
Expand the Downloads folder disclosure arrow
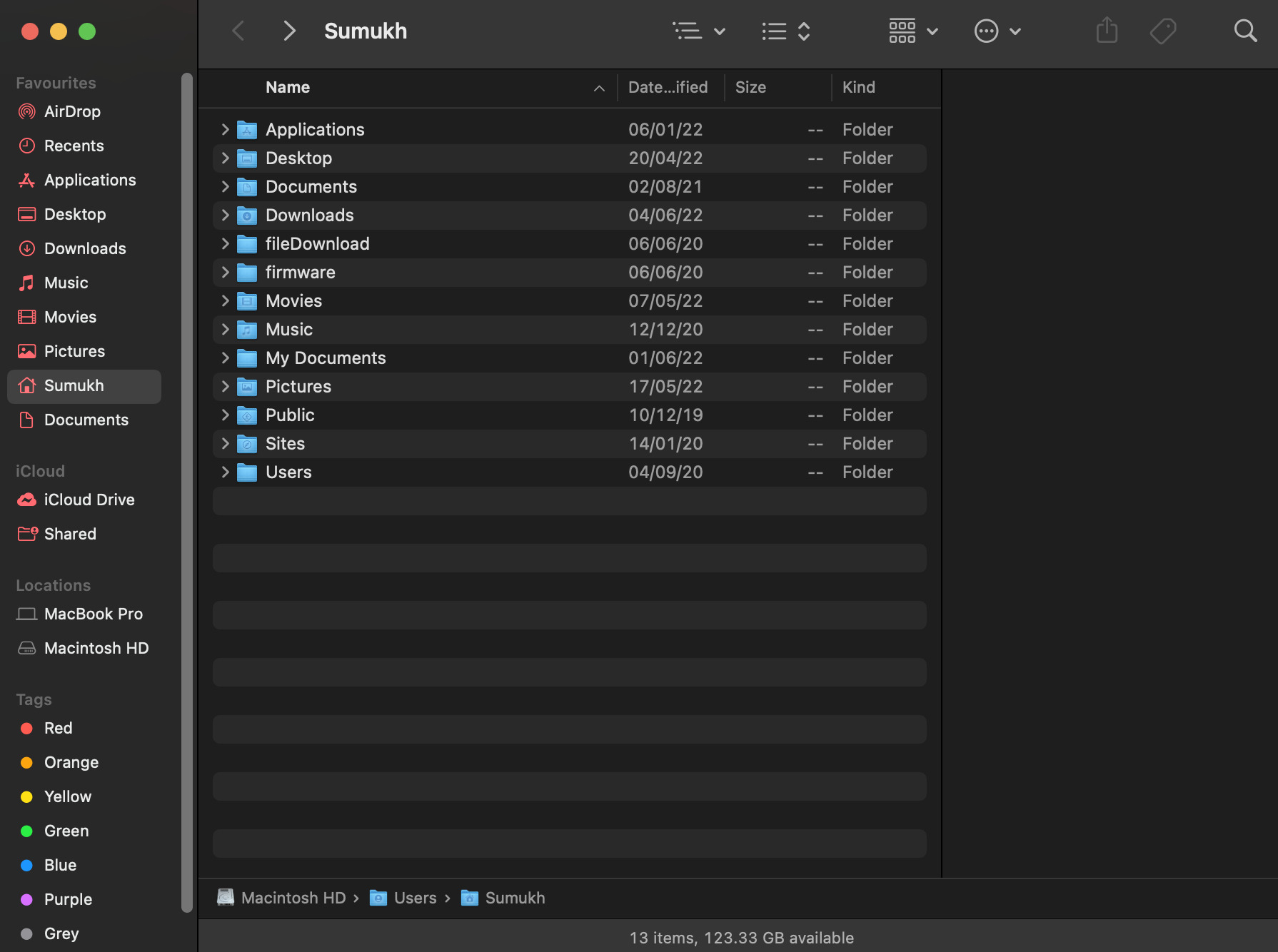pyautogui.click(x=225, y=215)
